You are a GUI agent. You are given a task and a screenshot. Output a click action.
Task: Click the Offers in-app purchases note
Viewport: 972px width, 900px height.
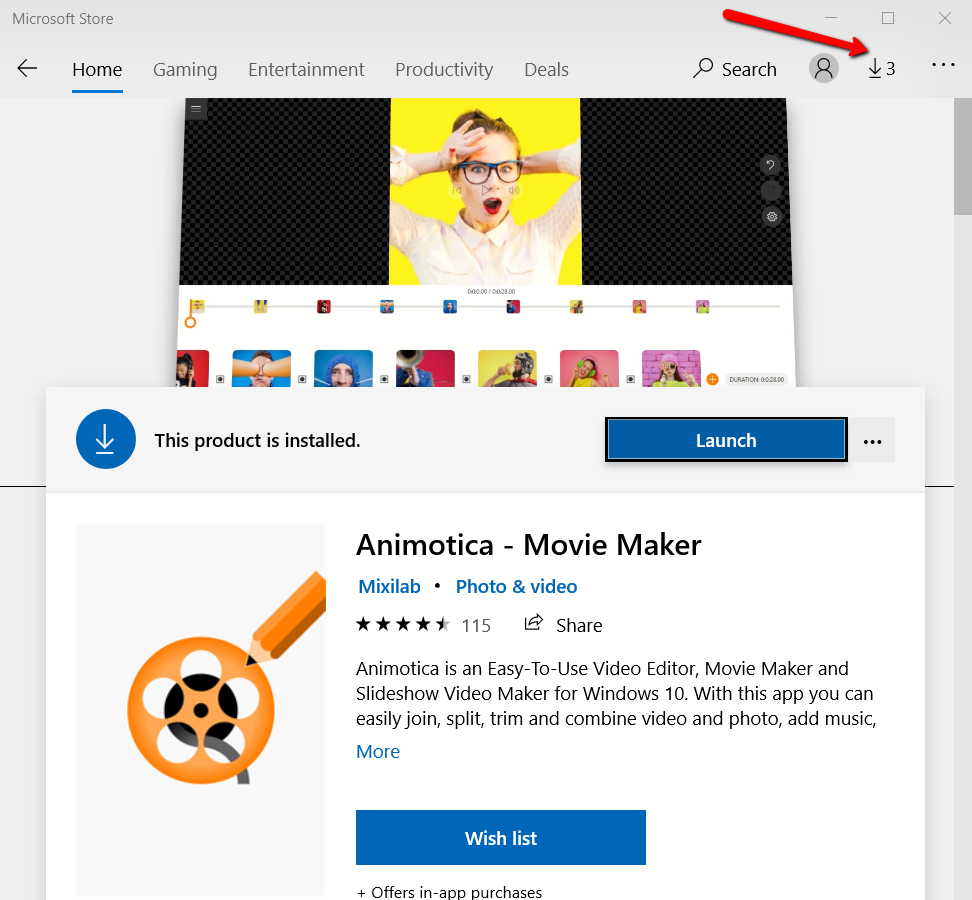[x=449, y=892]
